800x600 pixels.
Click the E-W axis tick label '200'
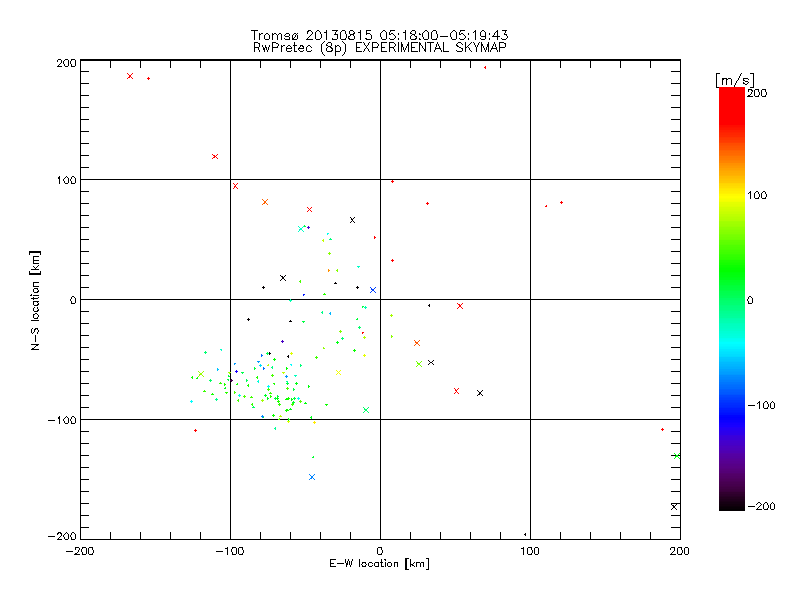[x=680, y=551]
